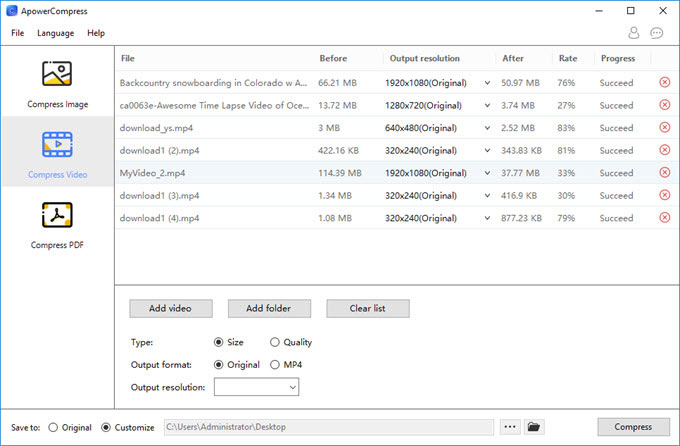This screenshot has width=680, height=446.
Task: Click the After column header
Action: 513,59
